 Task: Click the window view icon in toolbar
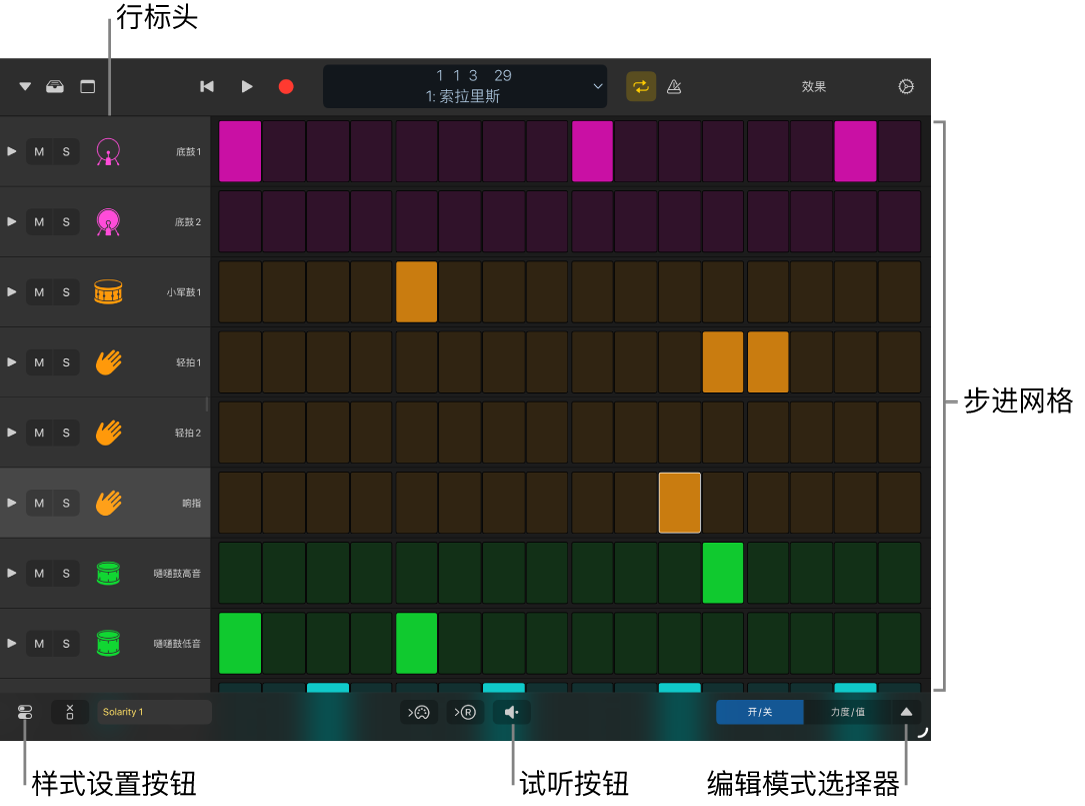click(88, 87)
